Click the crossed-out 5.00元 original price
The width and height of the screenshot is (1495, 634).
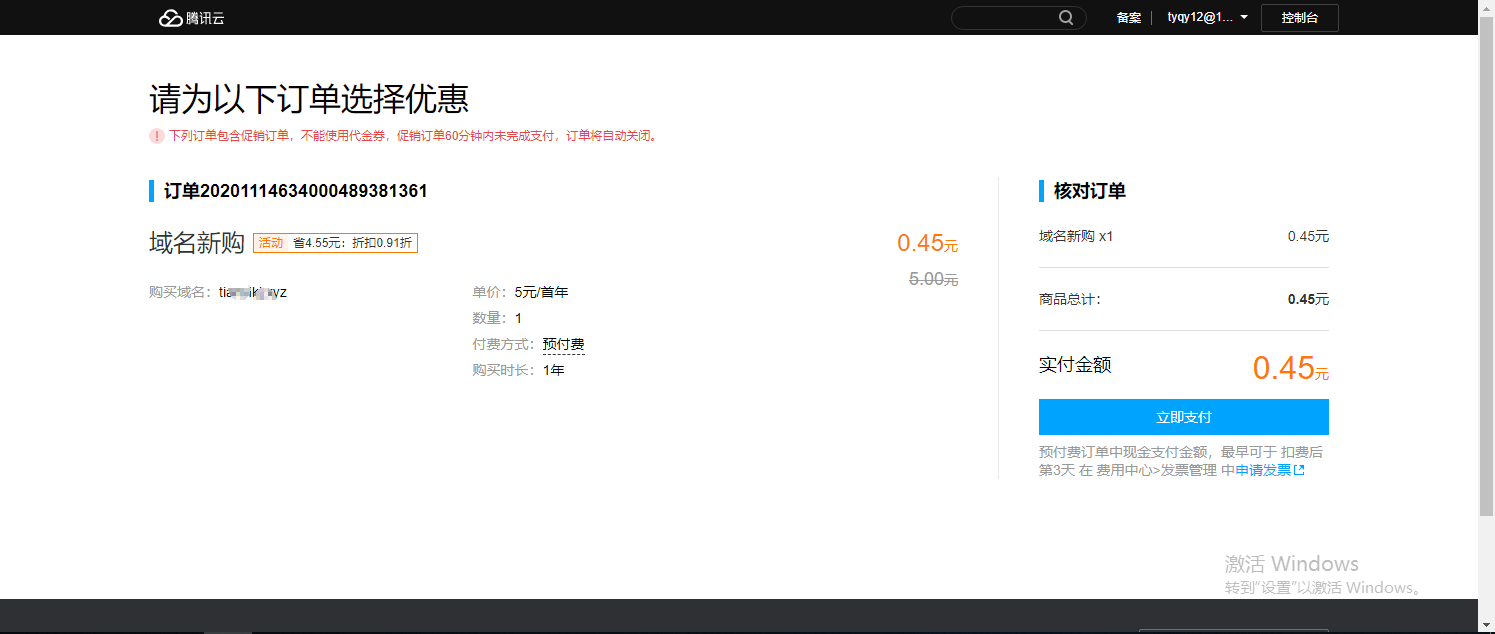(931, 279)
